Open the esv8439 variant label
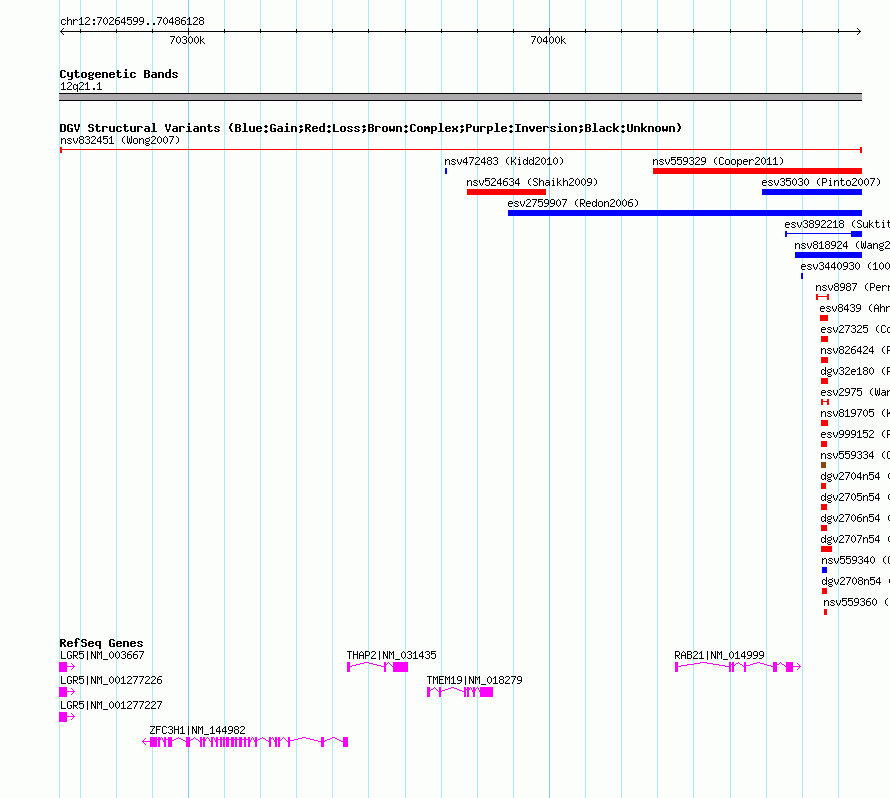Image resolution: width=890 pixels, height=798 pixels. coord(854,308)
